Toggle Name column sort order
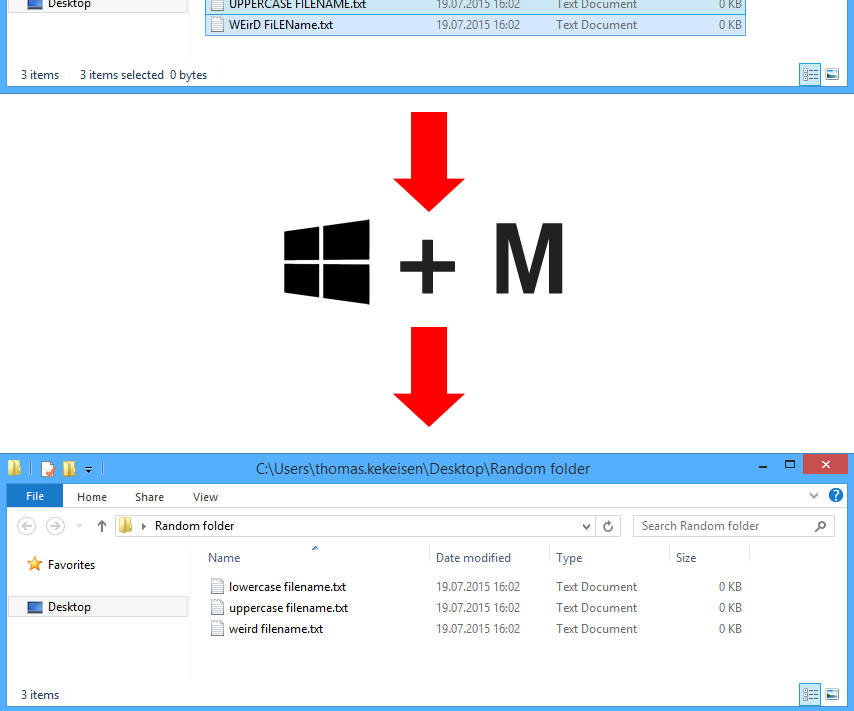854x711 pixels. [223, 557]
